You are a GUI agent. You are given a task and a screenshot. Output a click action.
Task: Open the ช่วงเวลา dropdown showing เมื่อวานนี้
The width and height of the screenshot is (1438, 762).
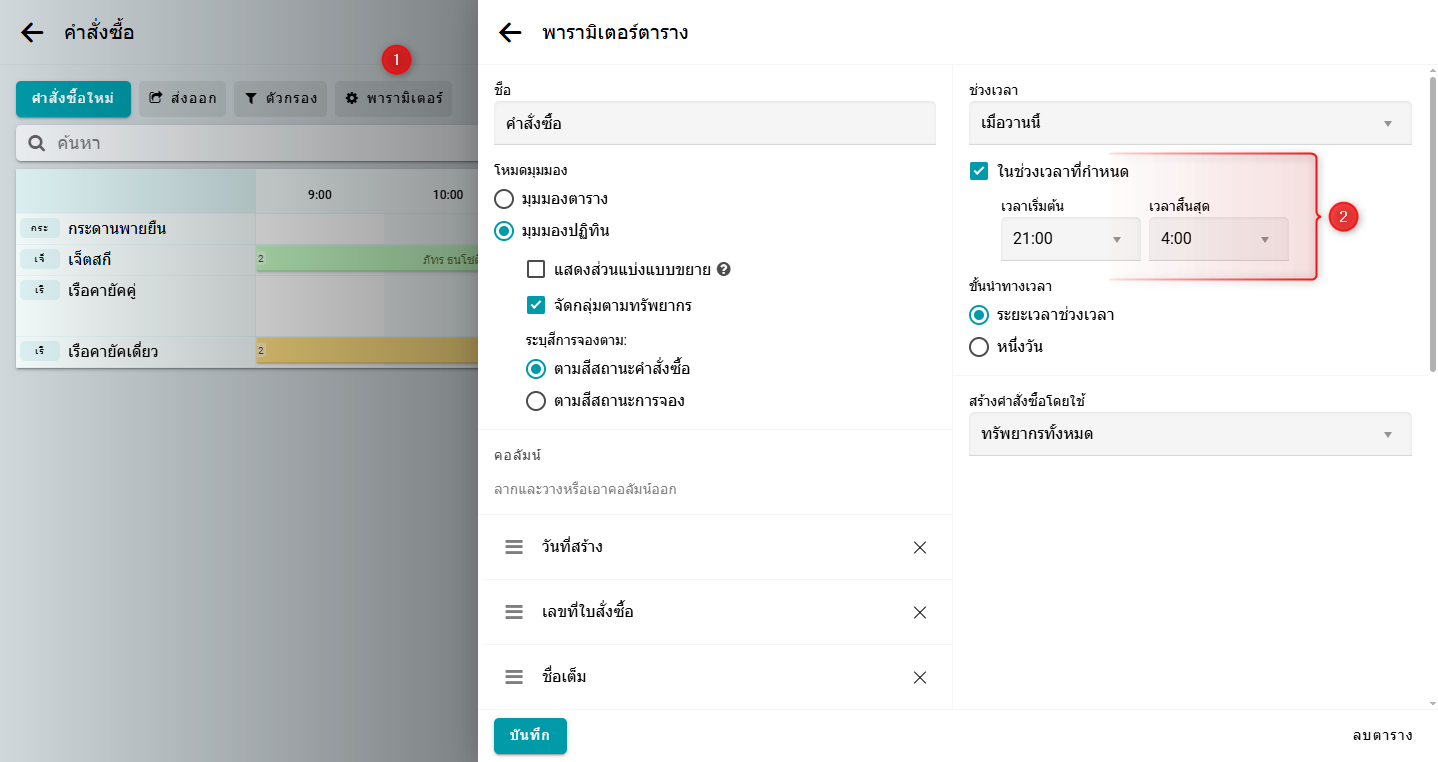tap(1190, 123)
